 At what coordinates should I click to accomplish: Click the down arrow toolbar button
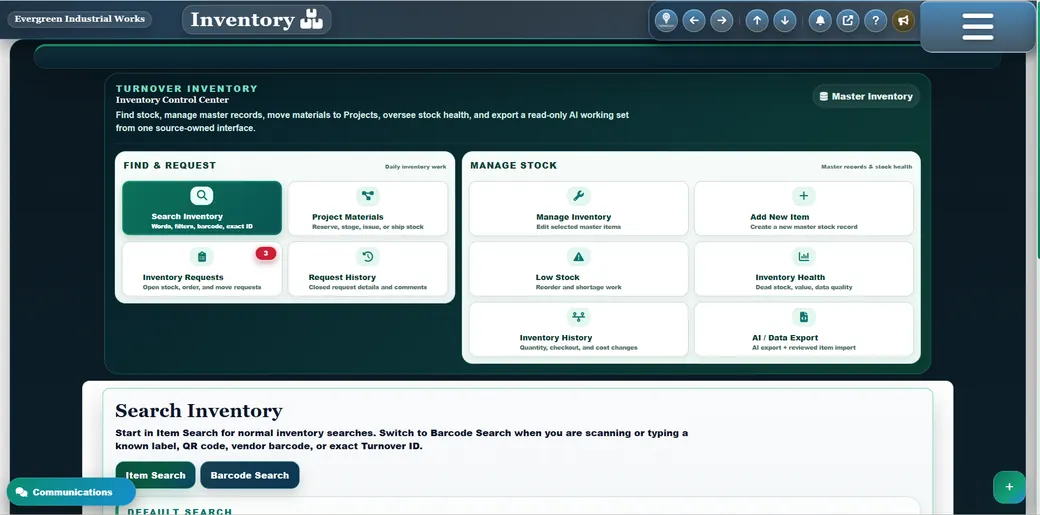(785, 20)
